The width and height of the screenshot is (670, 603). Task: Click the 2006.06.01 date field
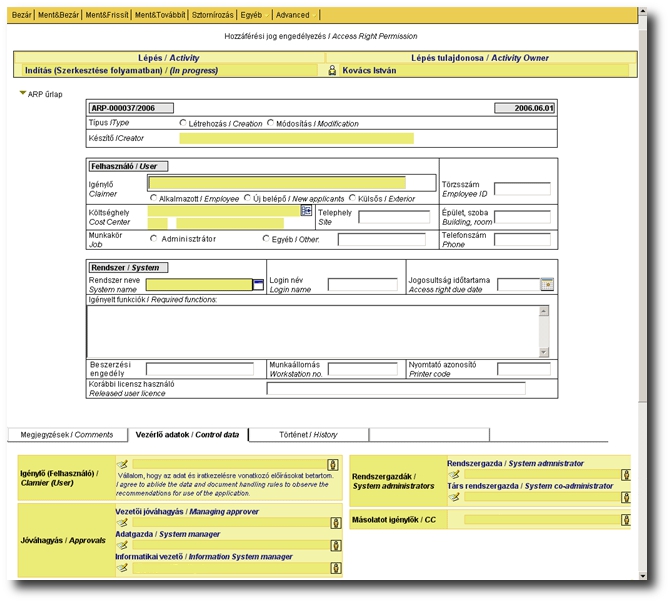click(x=525, y=108)
